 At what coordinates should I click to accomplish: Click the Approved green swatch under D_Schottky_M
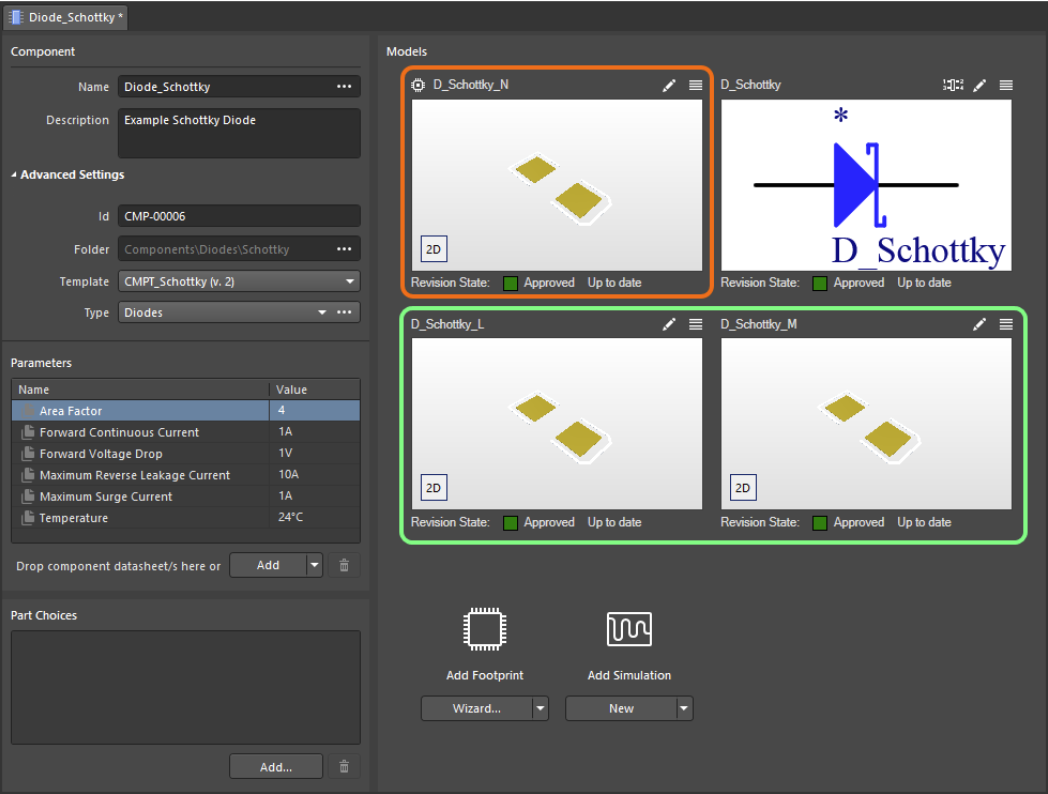pos(819,523)
